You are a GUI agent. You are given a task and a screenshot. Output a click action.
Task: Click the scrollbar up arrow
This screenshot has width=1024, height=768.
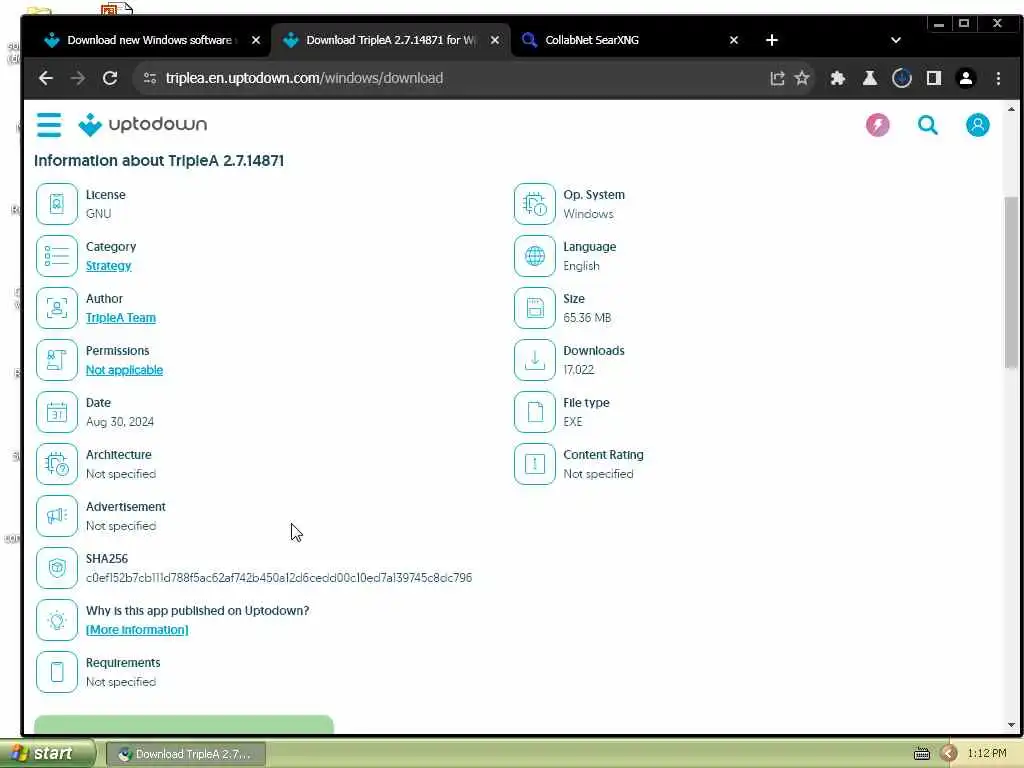(x=1011, y=109)
